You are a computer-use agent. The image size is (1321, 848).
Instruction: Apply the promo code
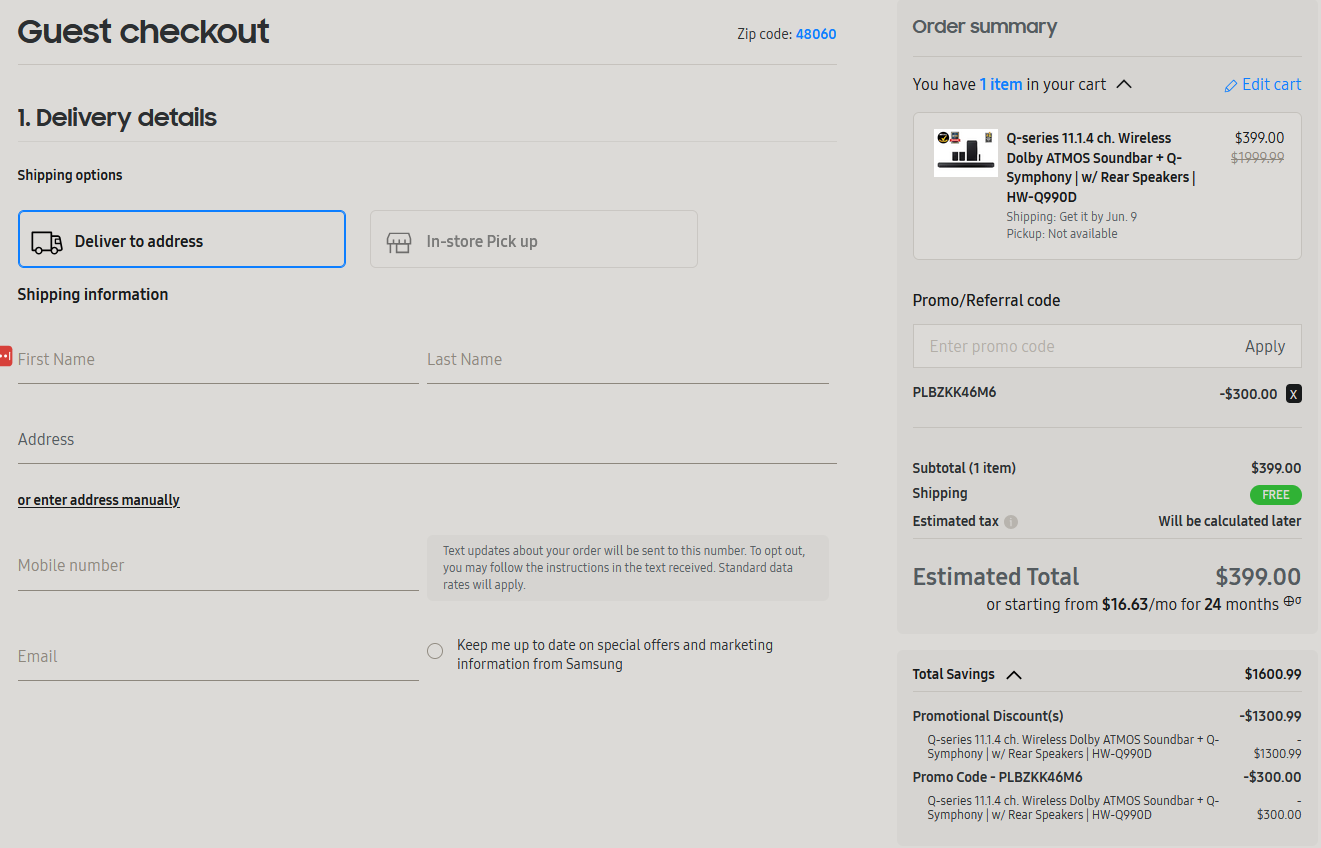click(1264, 347)
